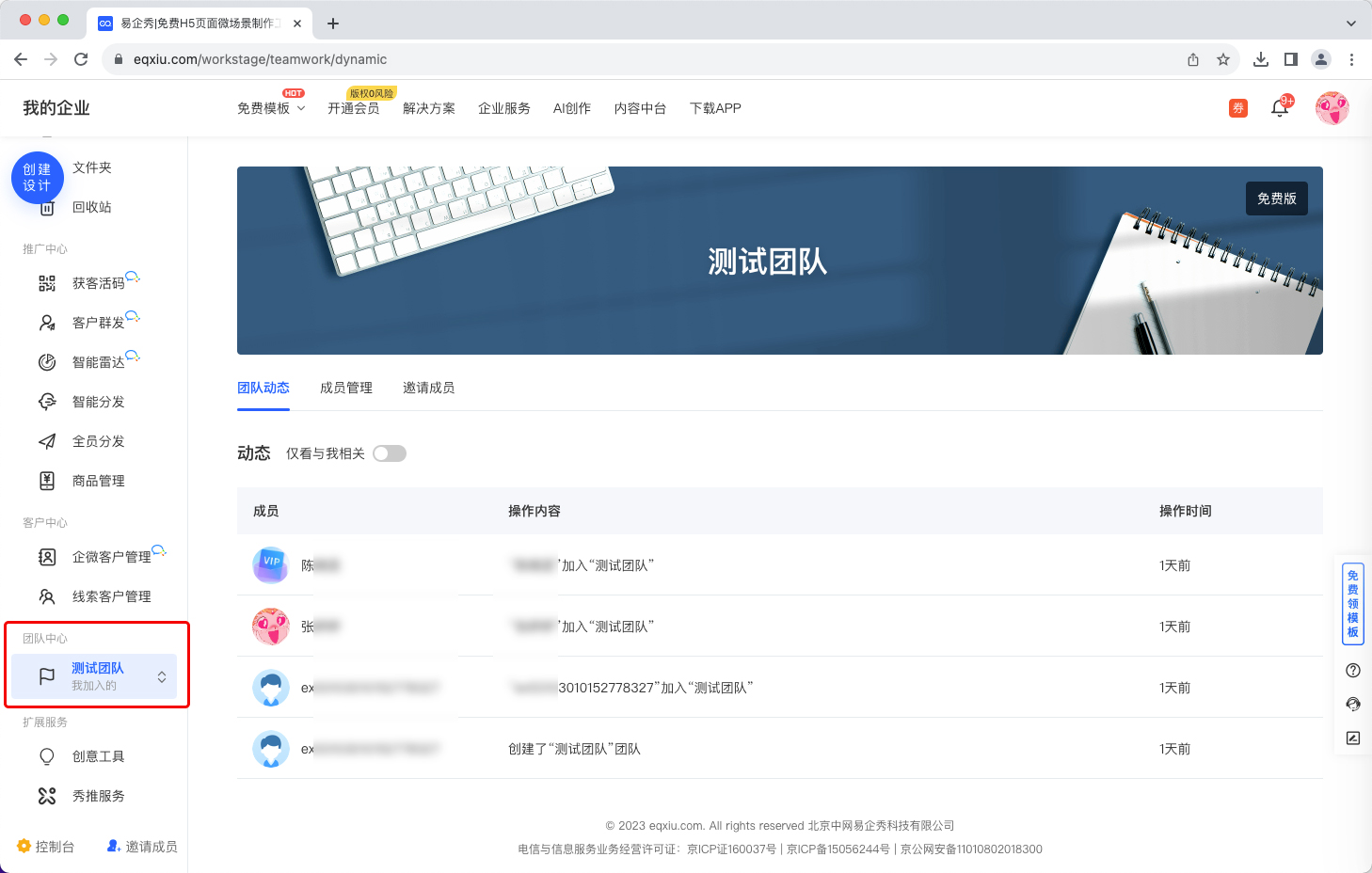
Task: Open the 免费领模板 side button
Action: coord(1353,603)
